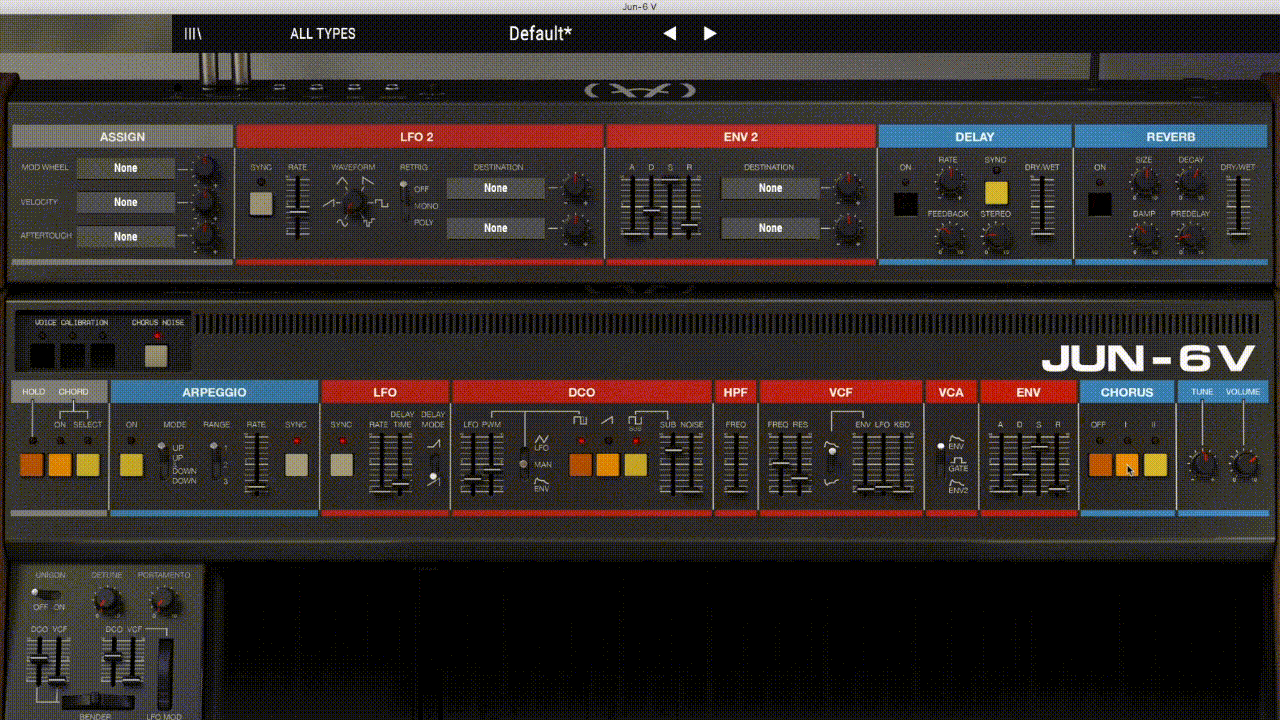The height and width of the screenshot is (720, 1280).
Task: Click the Reverb Decay knob
Action: 1190,183
